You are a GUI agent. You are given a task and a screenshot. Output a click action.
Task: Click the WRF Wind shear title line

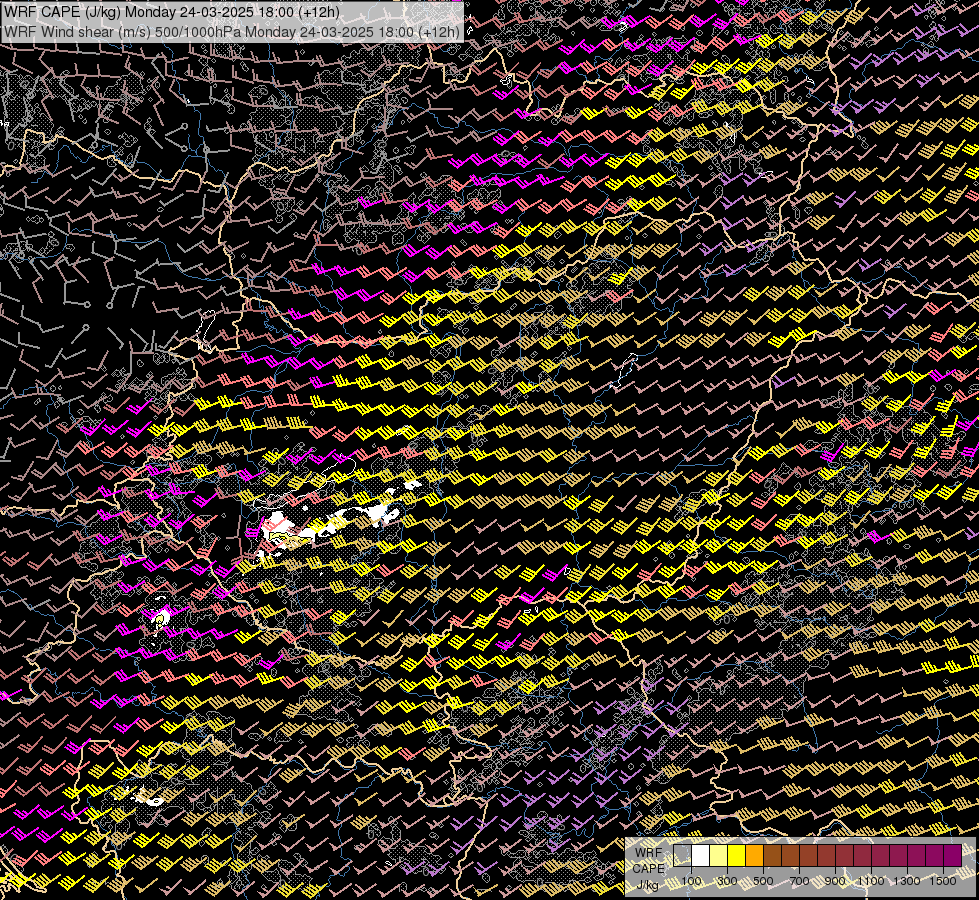coord(232,31)
